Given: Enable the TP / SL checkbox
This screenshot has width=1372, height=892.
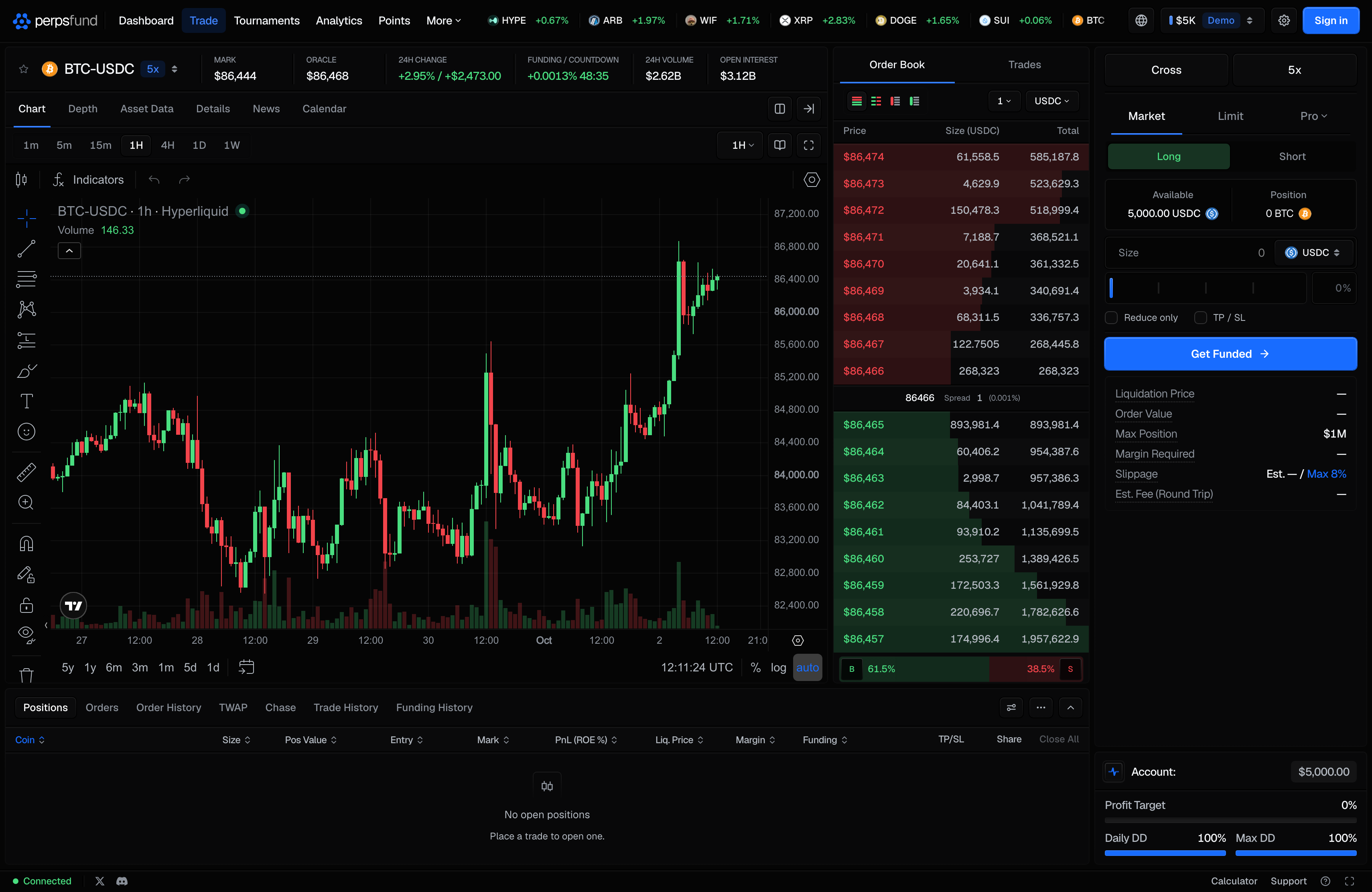Looking at the screenshot, I should point(1201,318).
